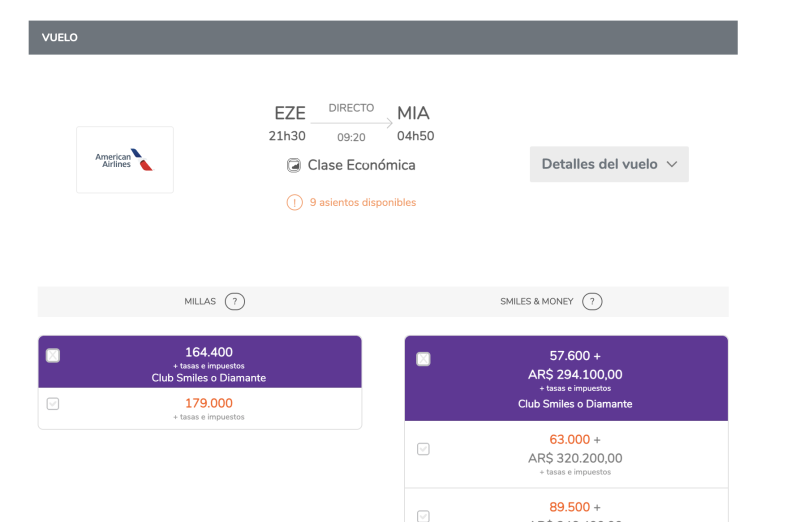Click the VUELO section header
The width and height of the screenshot is (800, 522).
[x=383, y=37]
